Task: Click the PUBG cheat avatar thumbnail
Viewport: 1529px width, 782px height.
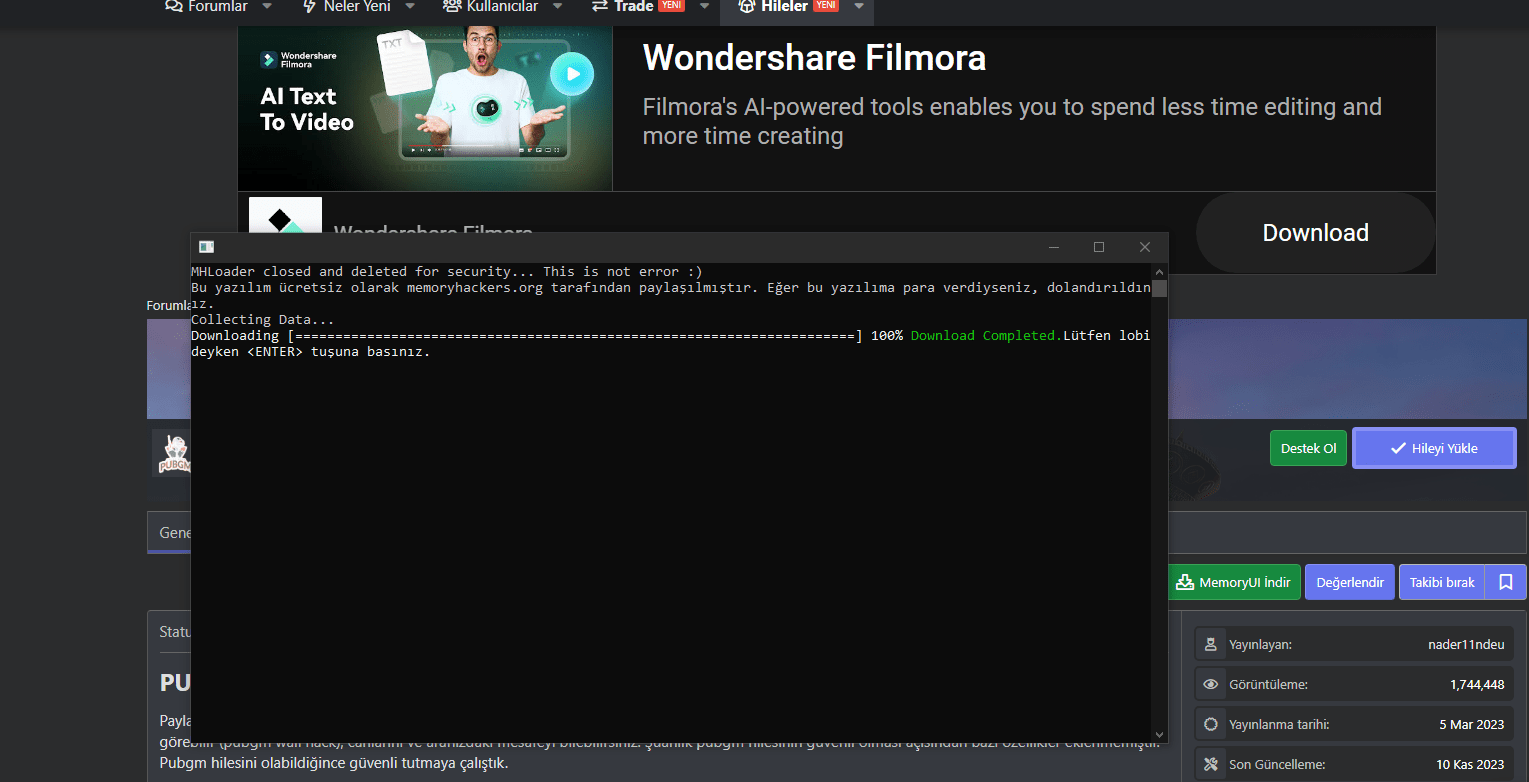Action: 171,453
